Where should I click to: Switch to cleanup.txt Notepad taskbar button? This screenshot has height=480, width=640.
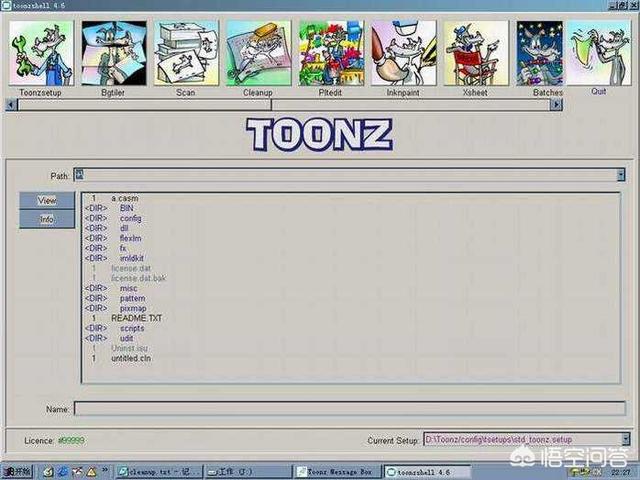click(x=159, y=471)
